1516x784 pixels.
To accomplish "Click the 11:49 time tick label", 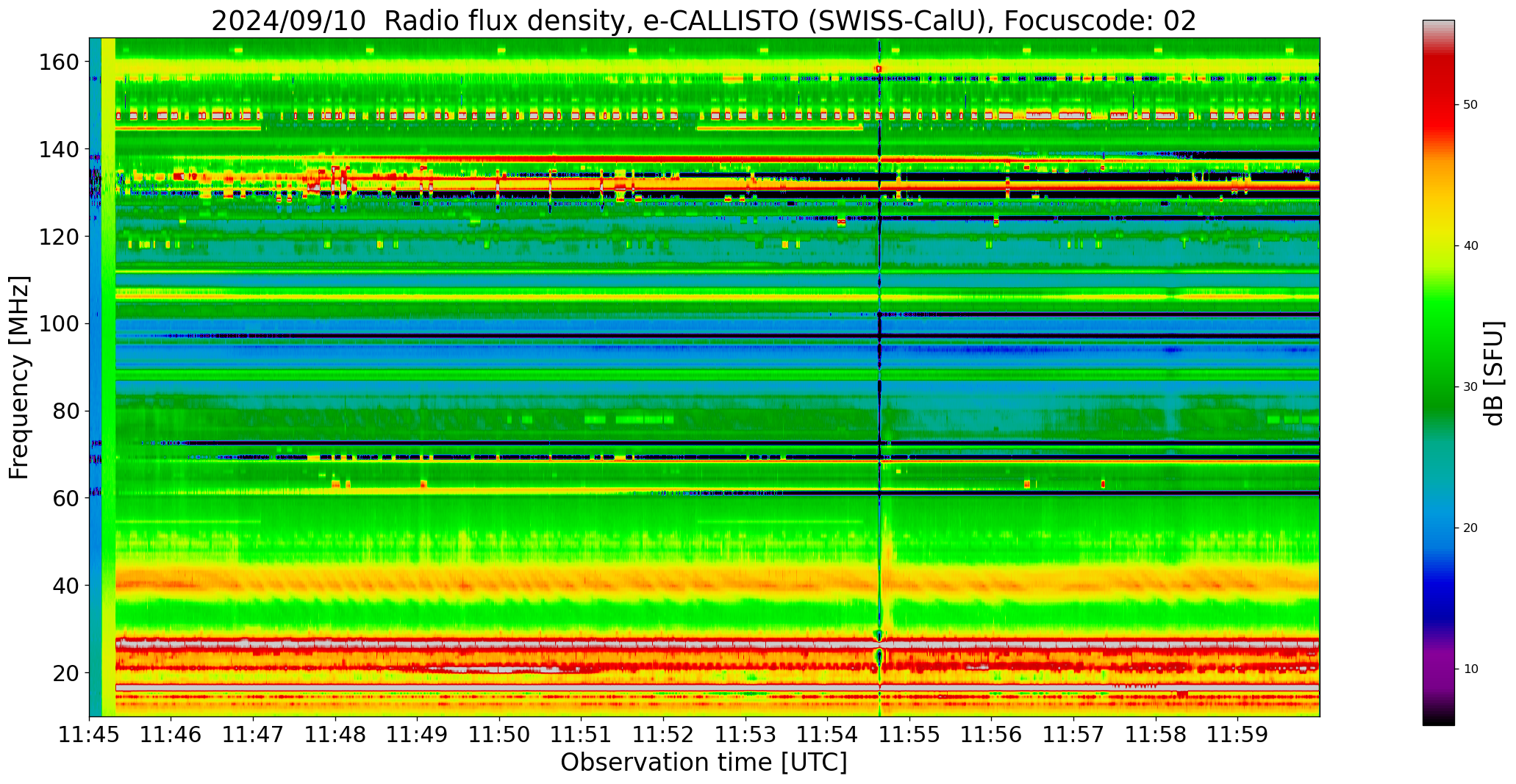I will [418, 735].
